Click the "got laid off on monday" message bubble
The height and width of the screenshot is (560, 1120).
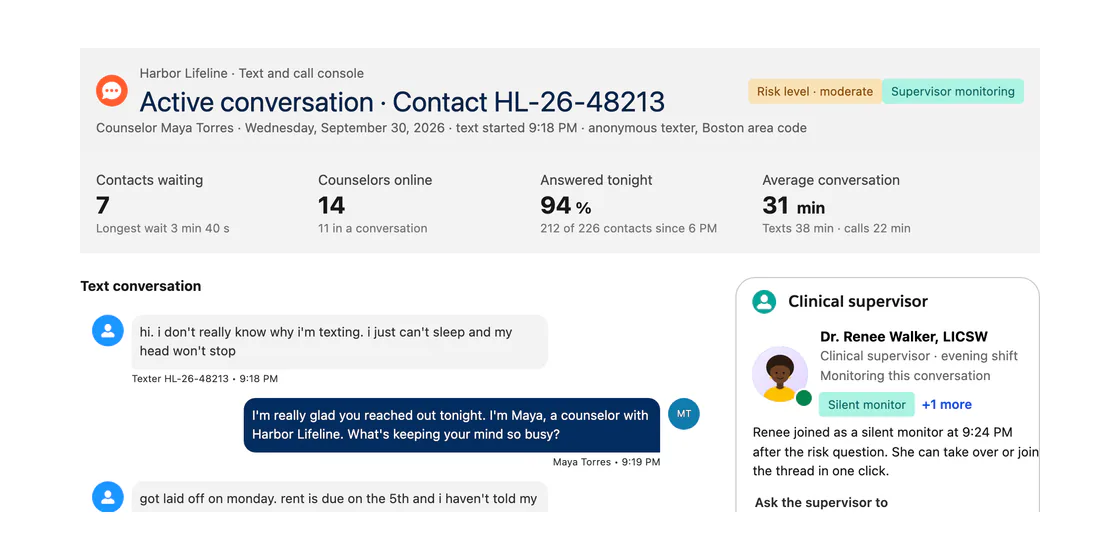pyautogui.click(x=340, y=497)
